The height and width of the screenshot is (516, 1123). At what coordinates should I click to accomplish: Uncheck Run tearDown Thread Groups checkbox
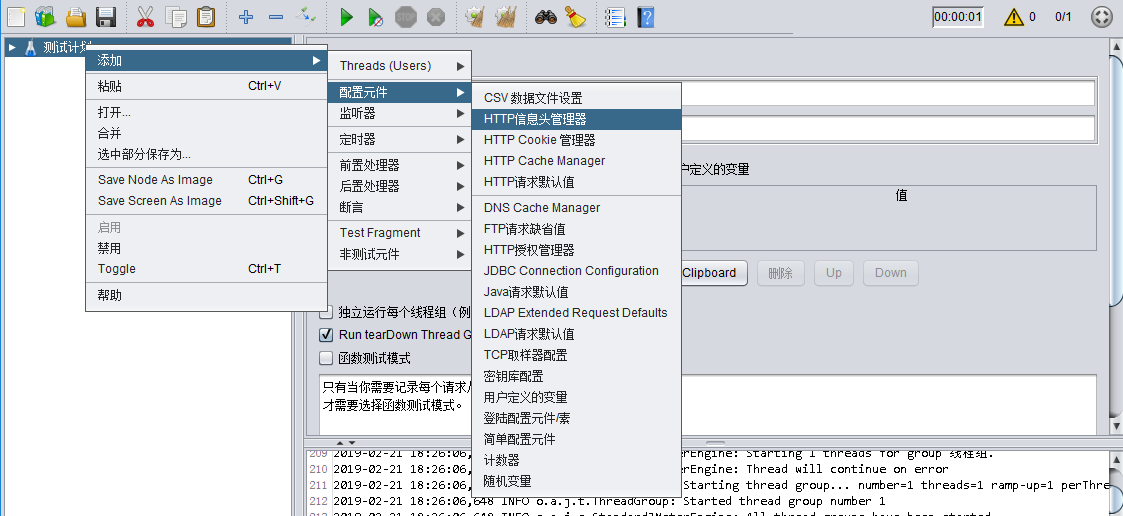point(326,335)
